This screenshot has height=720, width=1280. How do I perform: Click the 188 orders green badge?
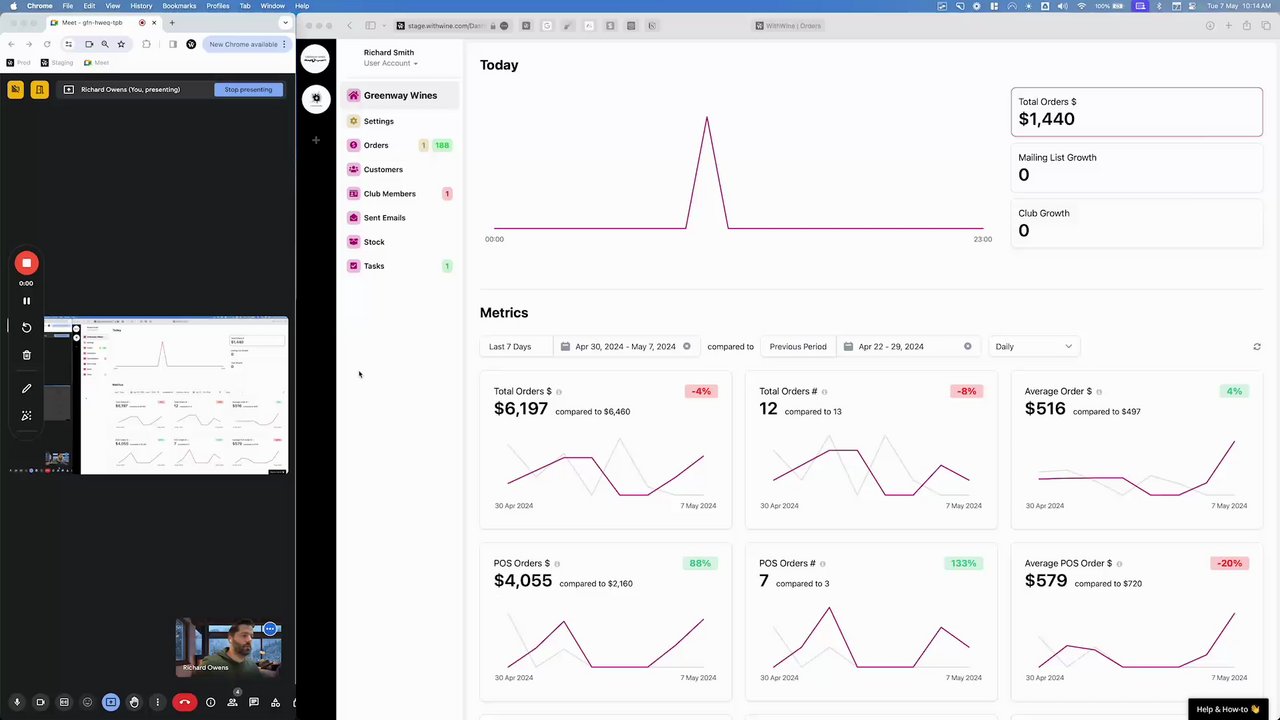click(x=442, y=145)
